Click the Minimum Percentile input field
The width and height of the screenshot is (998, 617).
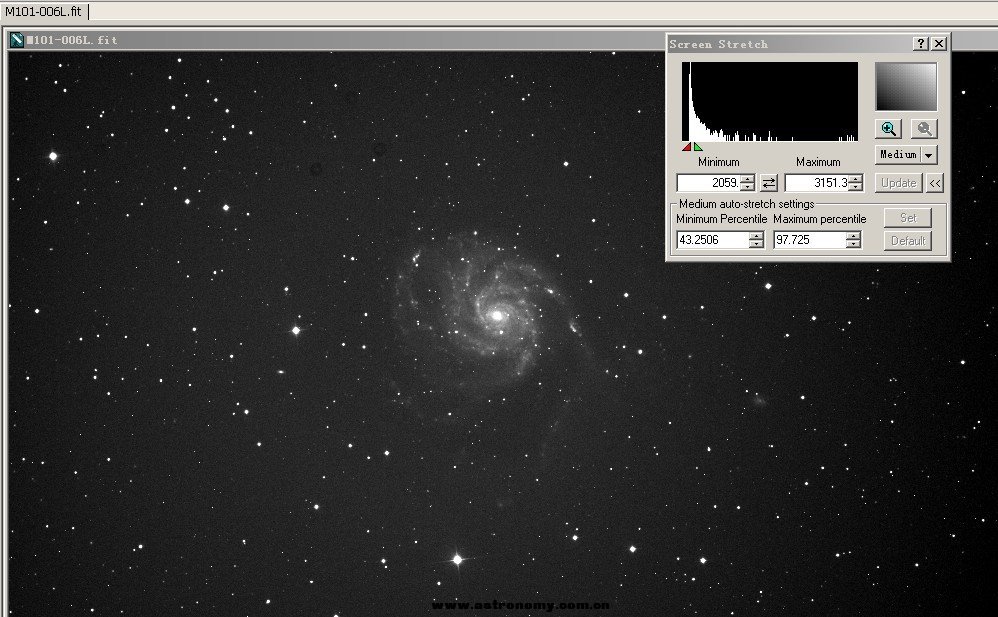tap(711, 240)
